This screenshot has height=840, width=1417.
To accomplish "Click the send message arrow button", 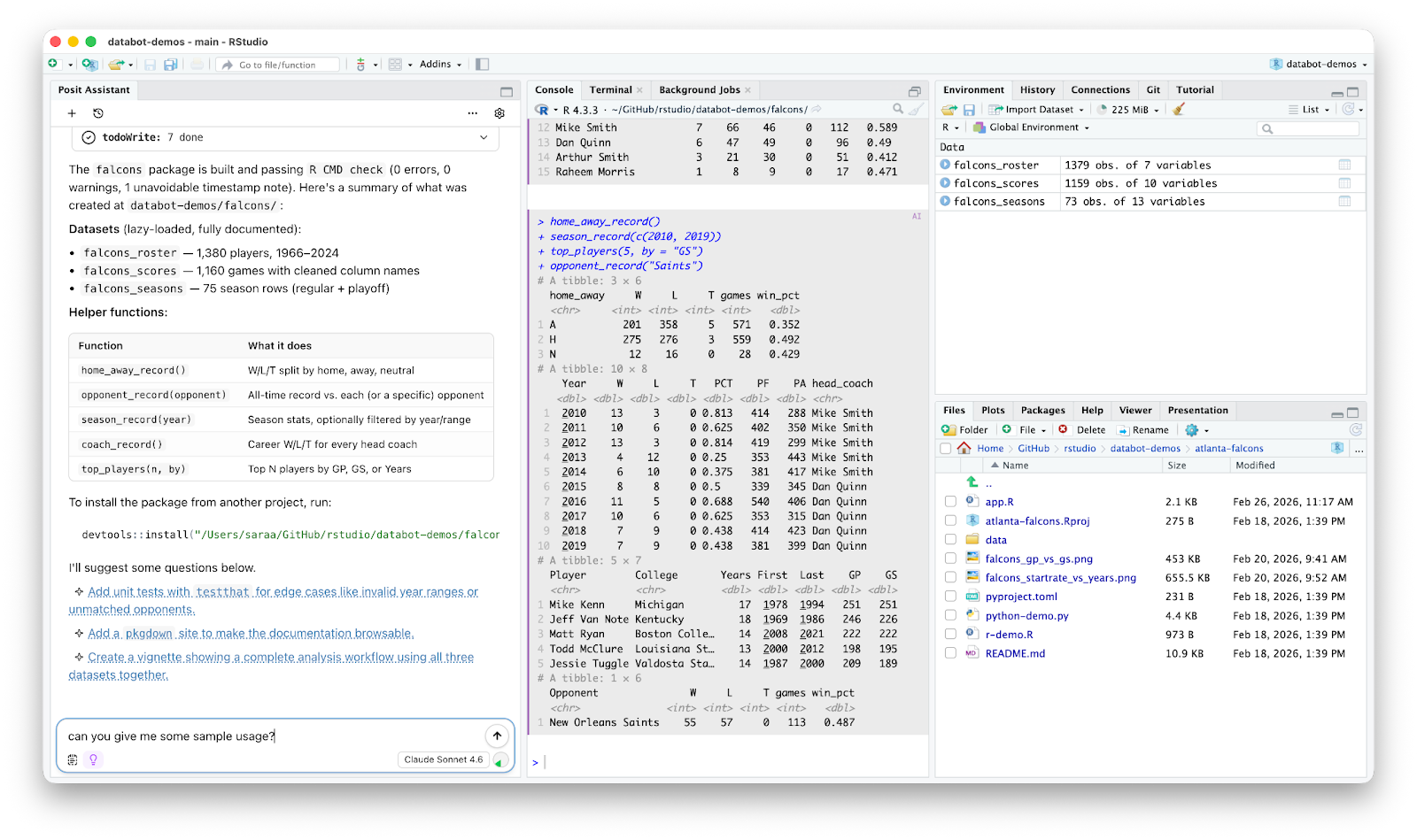I will click(497, 736).
